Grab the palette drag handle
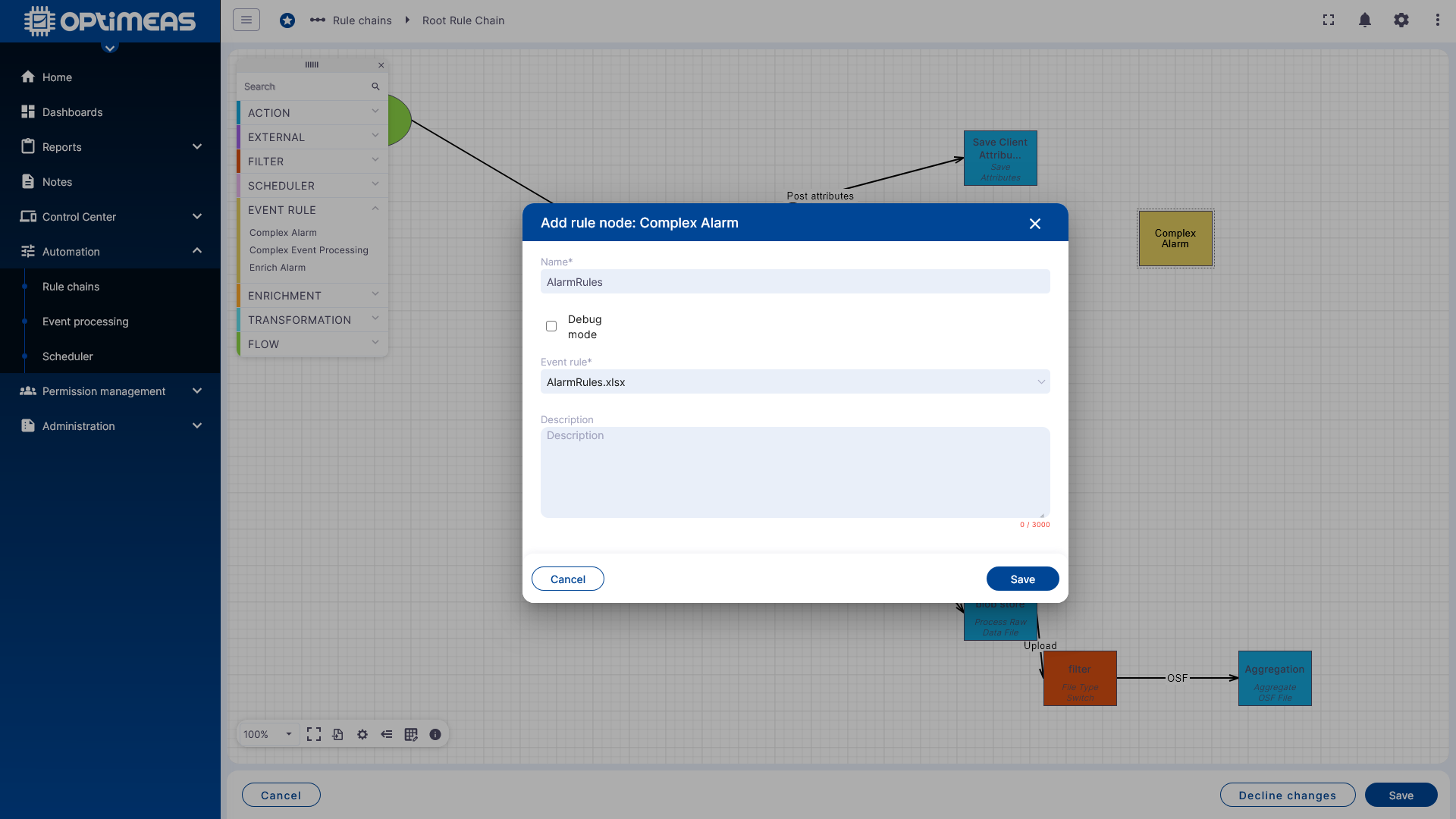 312,65
